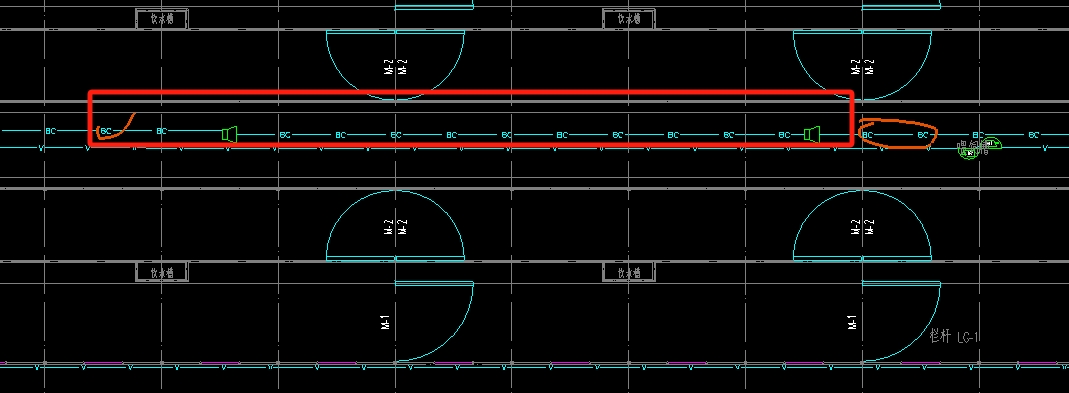Select the left M-1 door label
Screen dimensions: 1069x393
[x=386, y=322]
